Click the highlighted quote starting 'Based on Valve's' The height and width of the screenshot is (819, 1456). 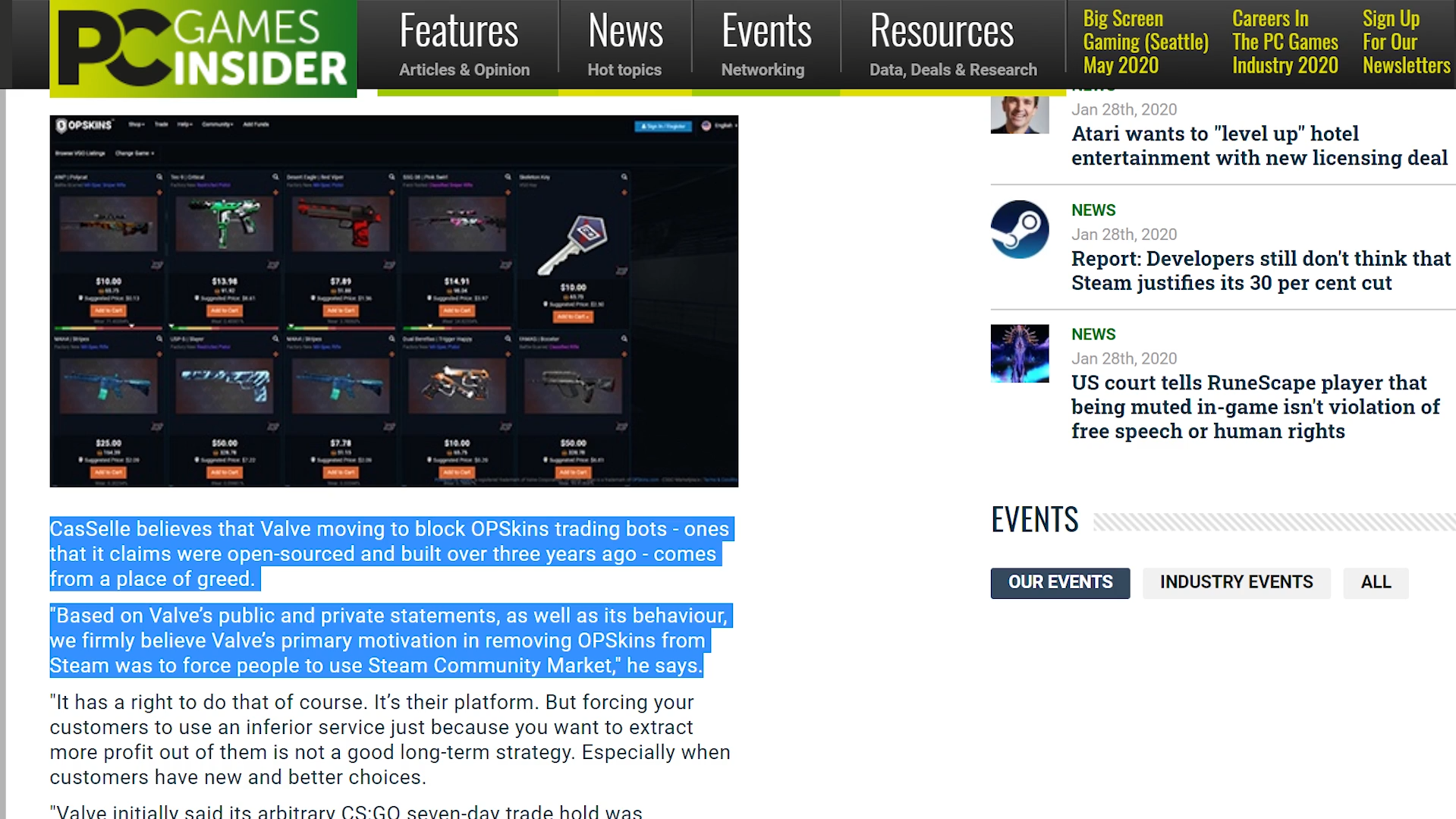tap(390, 641)
